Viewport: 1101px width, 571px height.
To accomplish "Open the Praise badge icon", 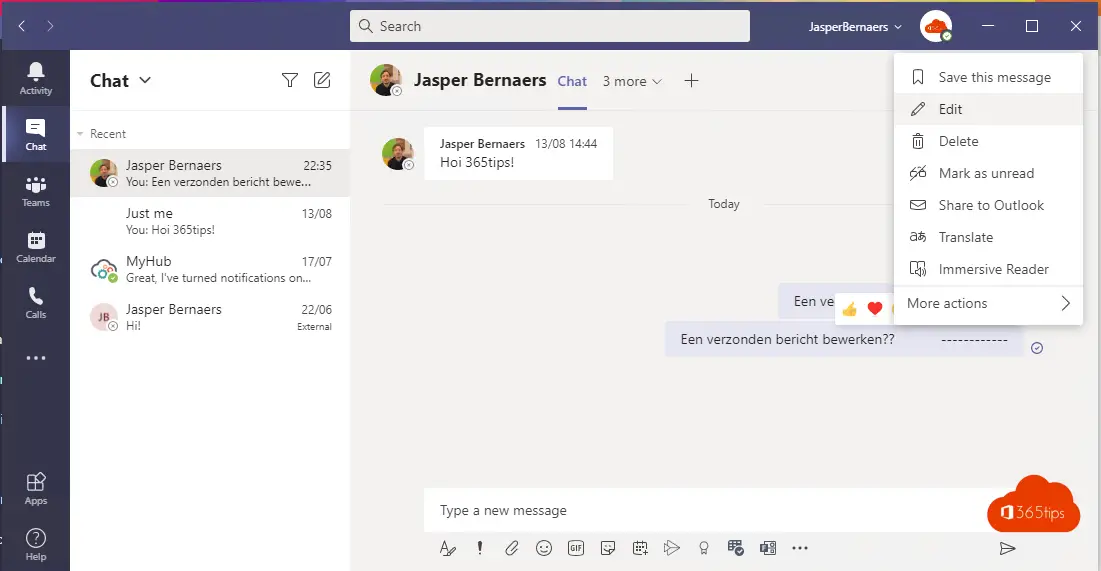I will tap(704, 549).
